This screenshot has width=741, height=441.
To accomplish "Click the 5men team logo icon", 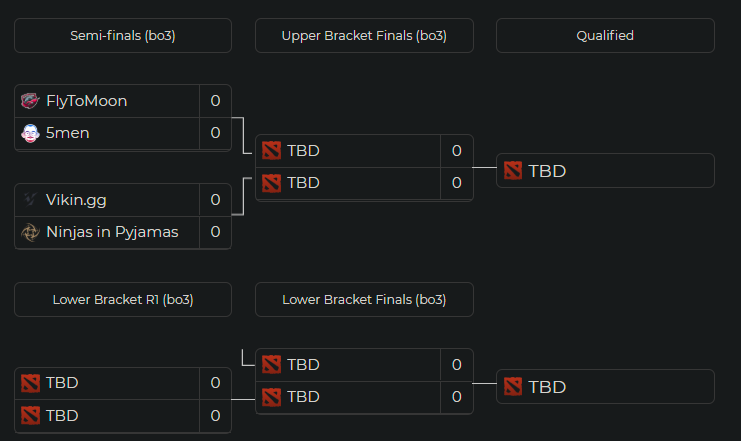I will click(x=30, y=133).
